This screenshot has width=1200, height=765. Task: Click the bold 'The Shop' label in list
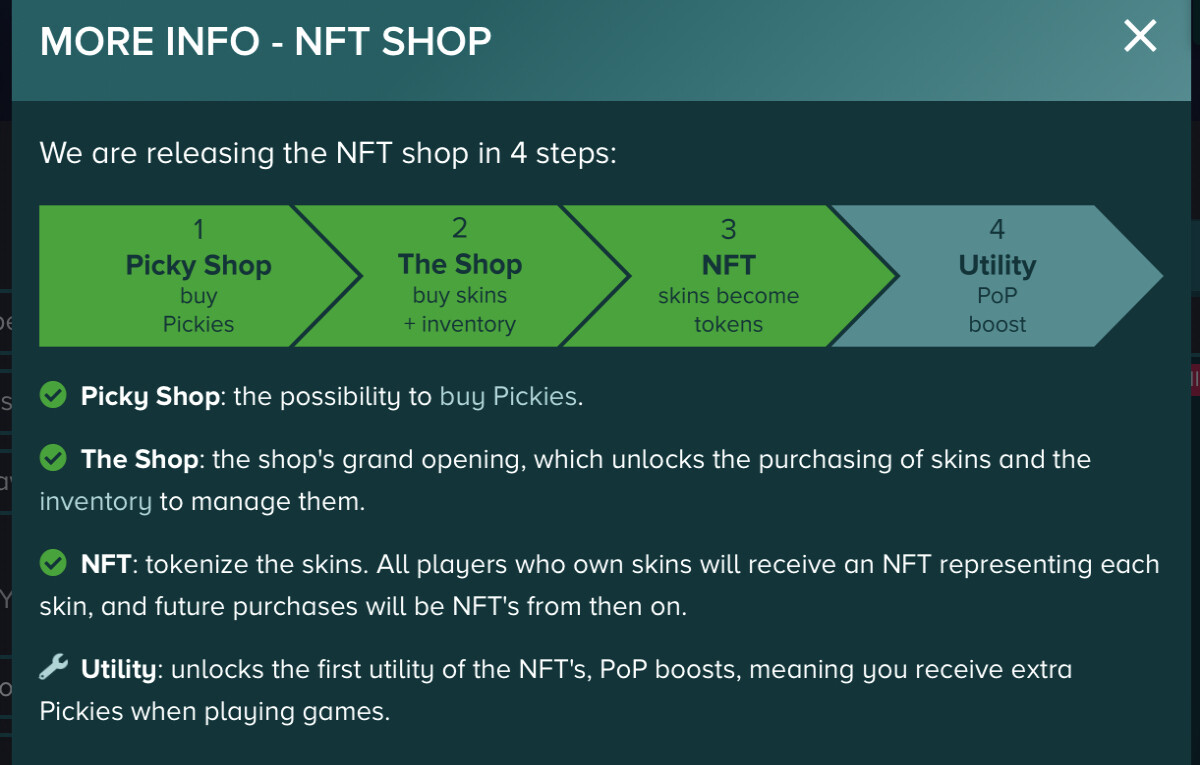[141, 459]
